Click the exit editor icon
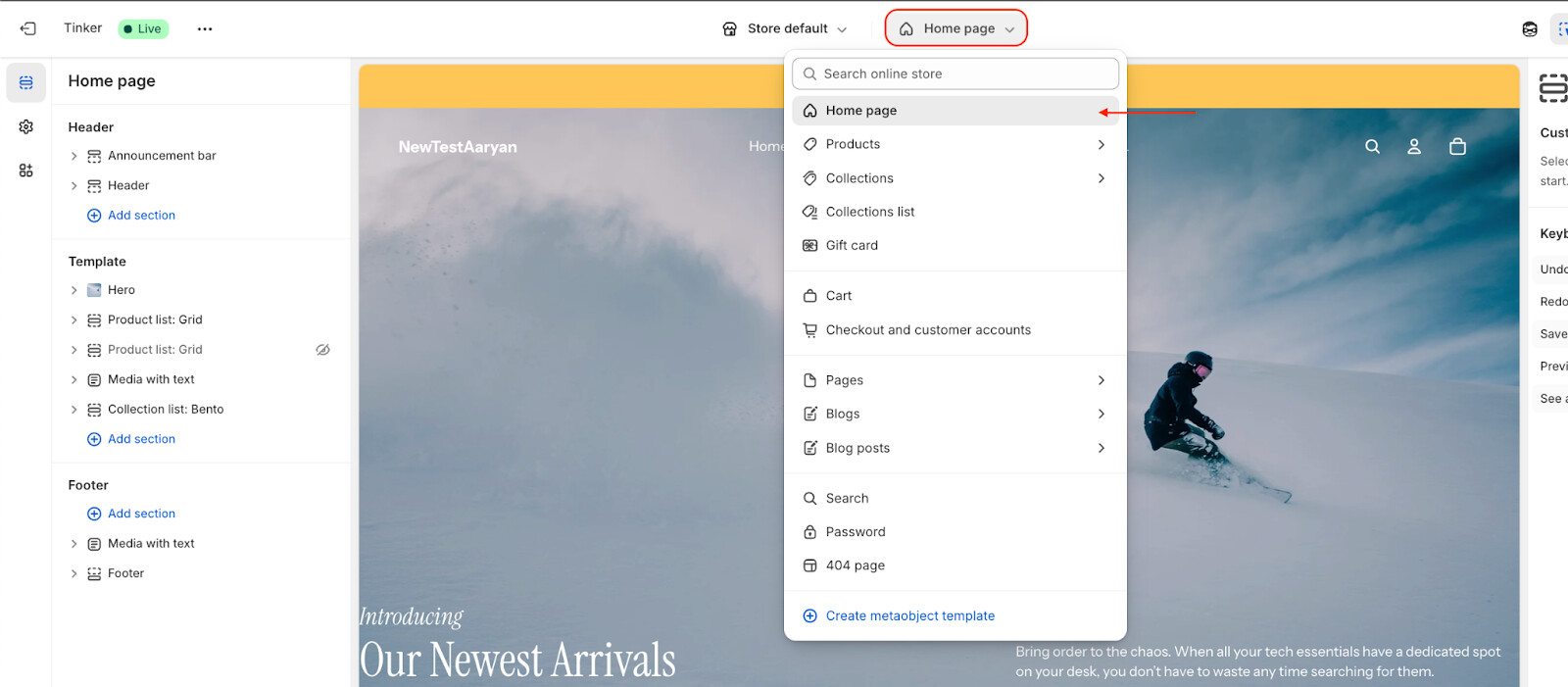Viewport: 1568px width, 687px height. click(27, 28)
